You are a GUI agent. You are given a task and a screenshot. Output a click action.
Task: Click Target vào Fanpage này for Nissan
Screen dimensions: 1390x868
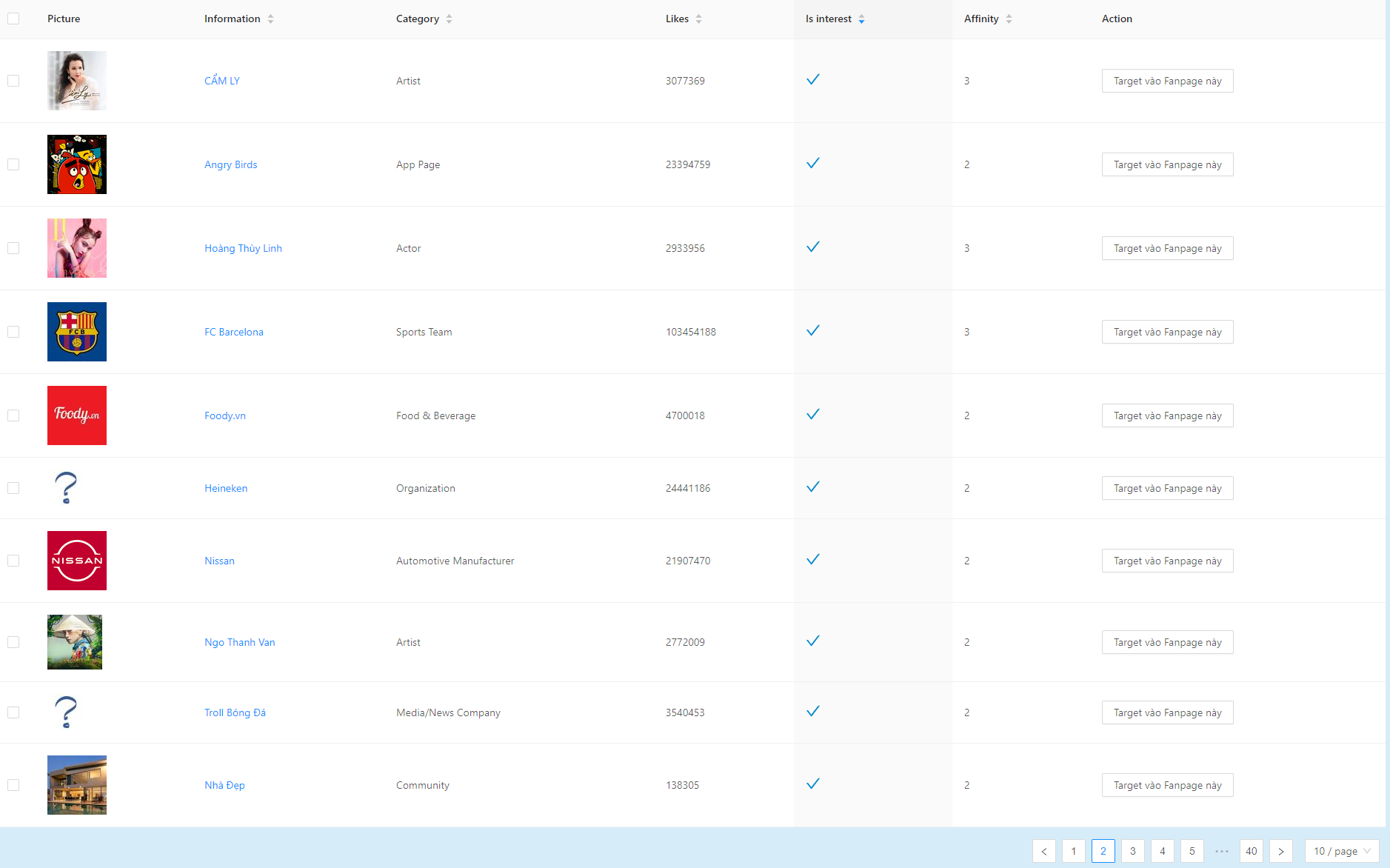click(1168, 561)
